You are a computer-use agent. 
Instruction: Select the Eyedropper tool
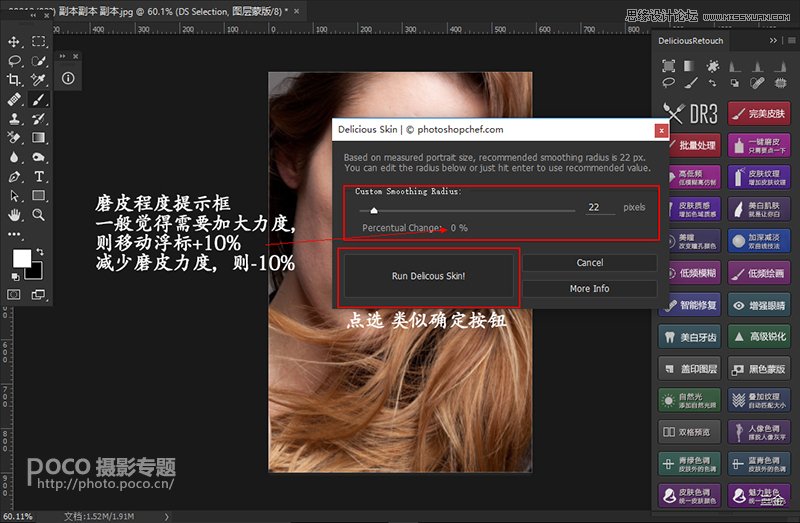point(38,80)
